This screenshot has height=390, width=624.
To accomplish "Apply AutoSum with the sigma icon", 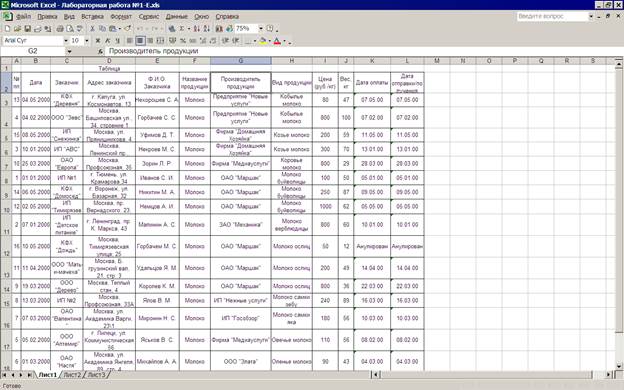I will click(182, 29).
